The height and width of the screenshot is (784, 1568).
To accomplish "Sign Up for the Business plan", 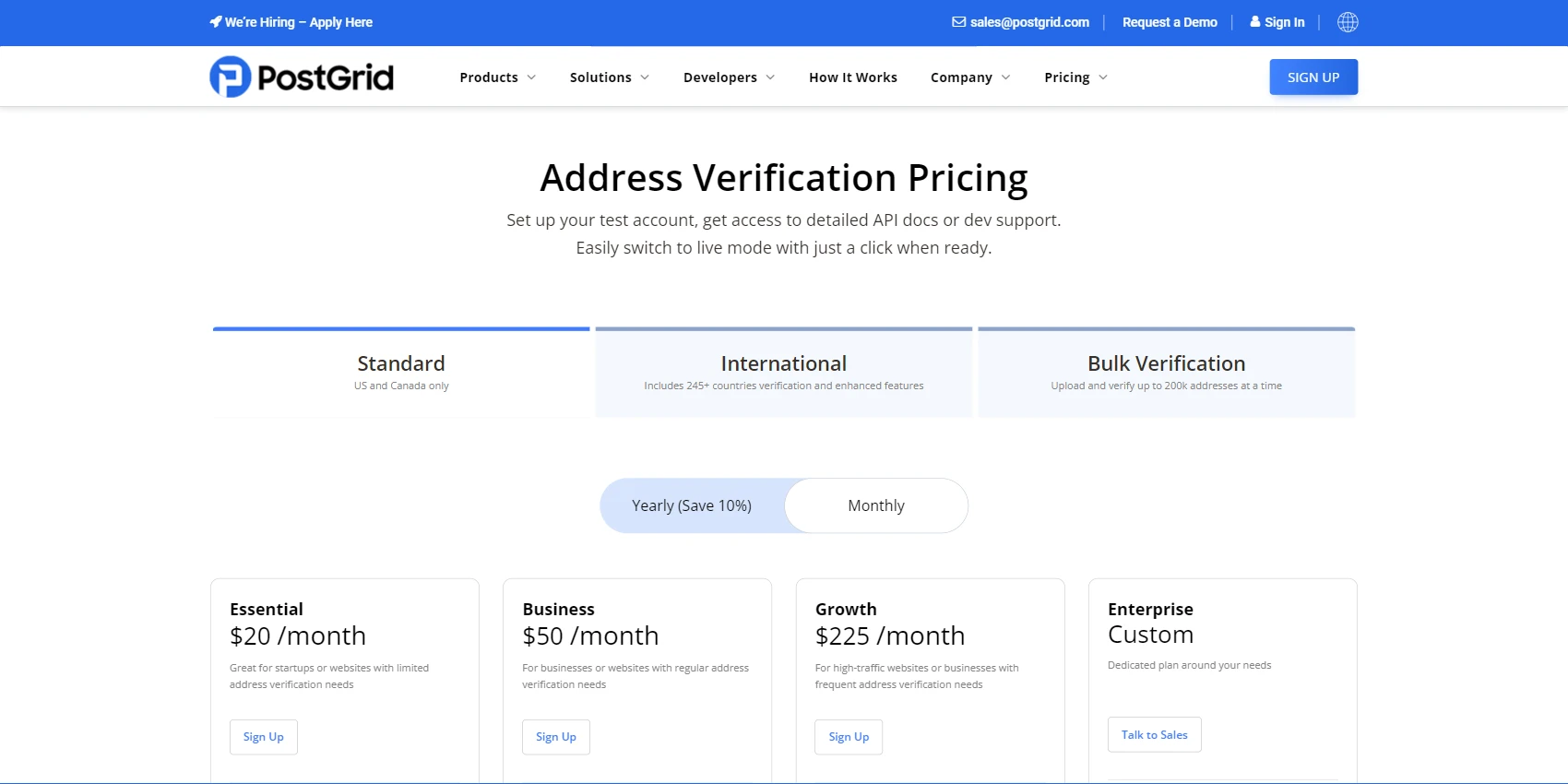I will tap(556, 737).
